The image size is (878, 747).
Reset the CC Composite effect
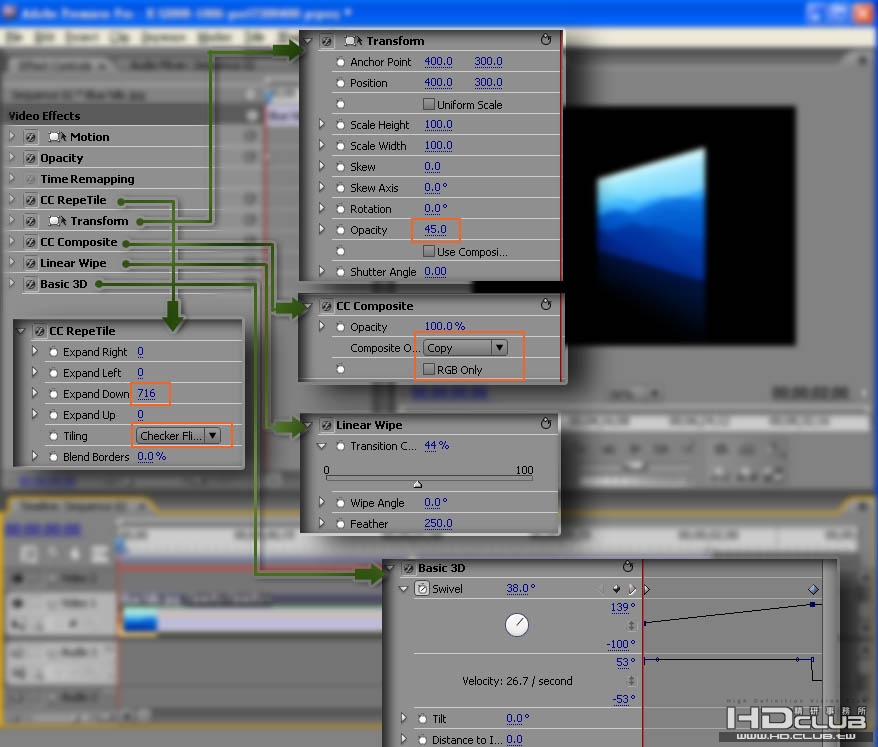coord(546,306)
